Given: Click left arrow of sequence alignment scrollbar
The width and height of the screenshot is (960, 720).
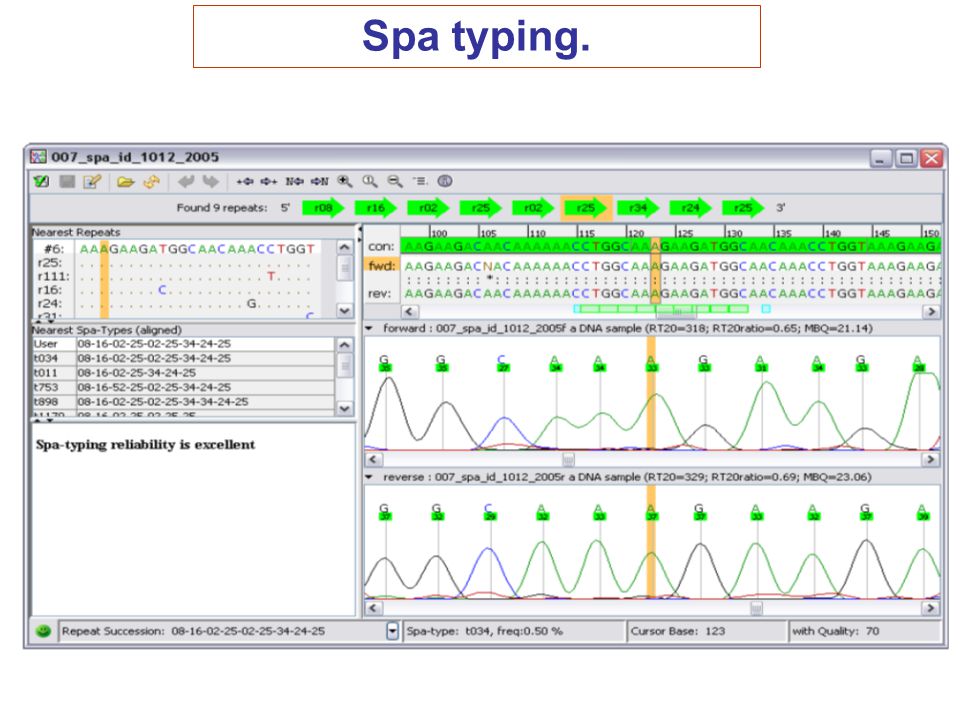Looking at the screenshot, I should (410, 311).
